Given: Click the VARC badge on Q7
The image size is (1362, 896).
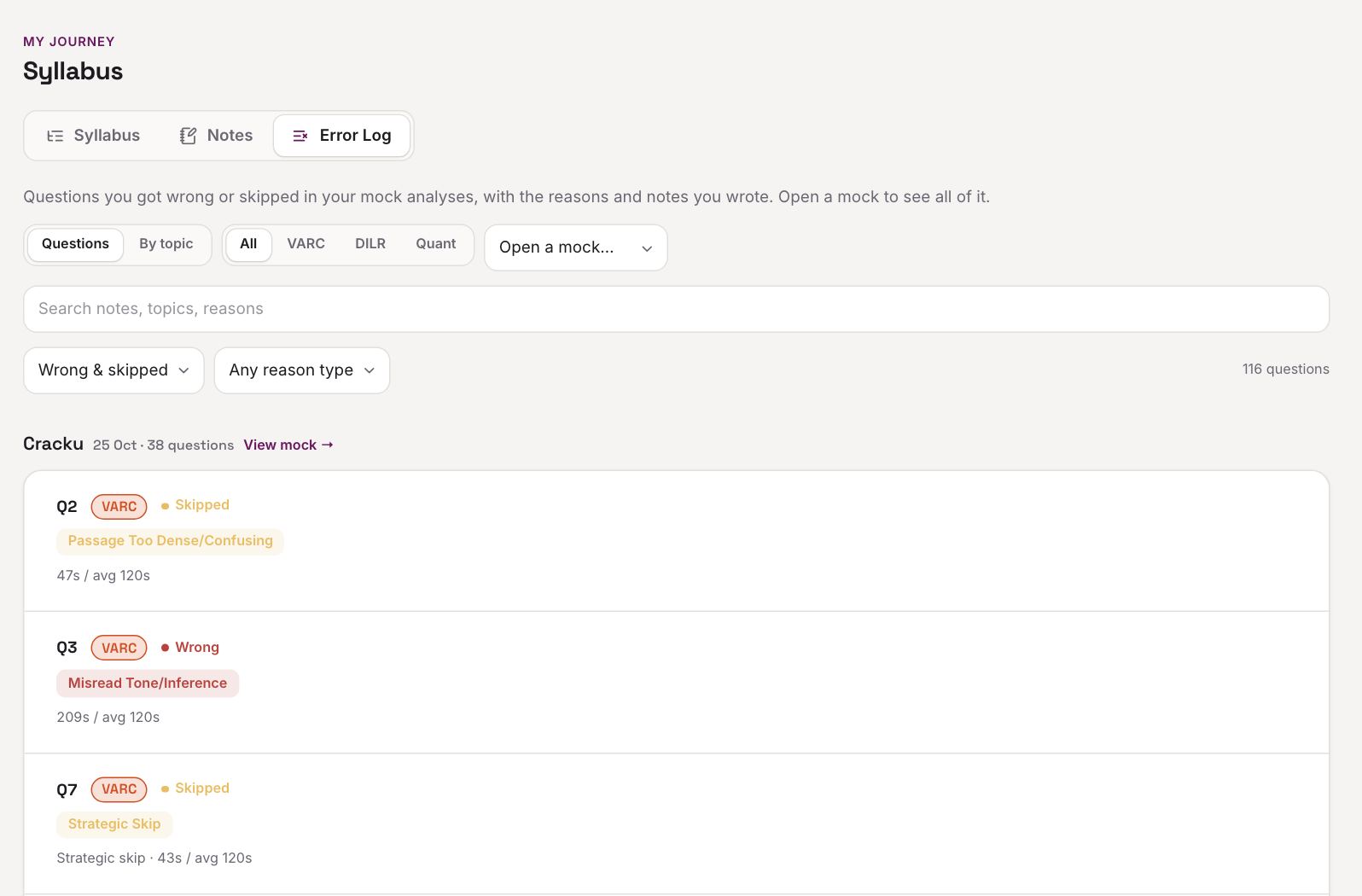Looking at the screenshot, I should [x=119, y=789].
